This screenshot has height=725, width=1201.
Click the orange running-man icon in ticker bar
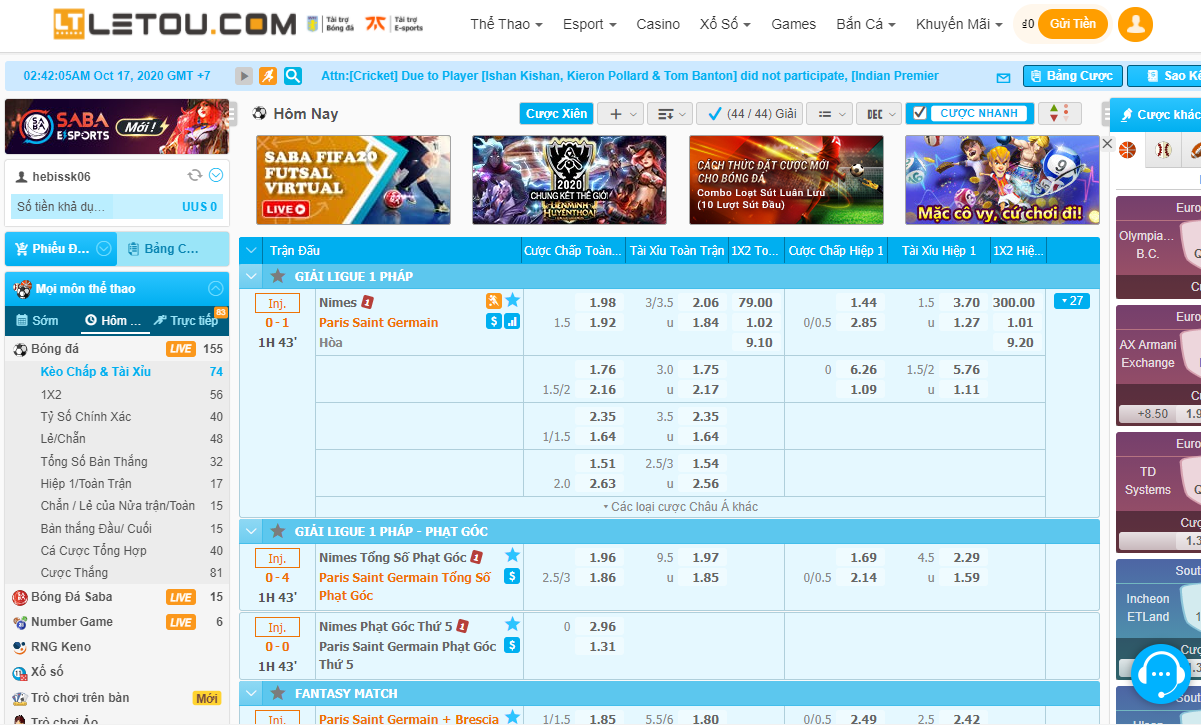tap(268, 76)
